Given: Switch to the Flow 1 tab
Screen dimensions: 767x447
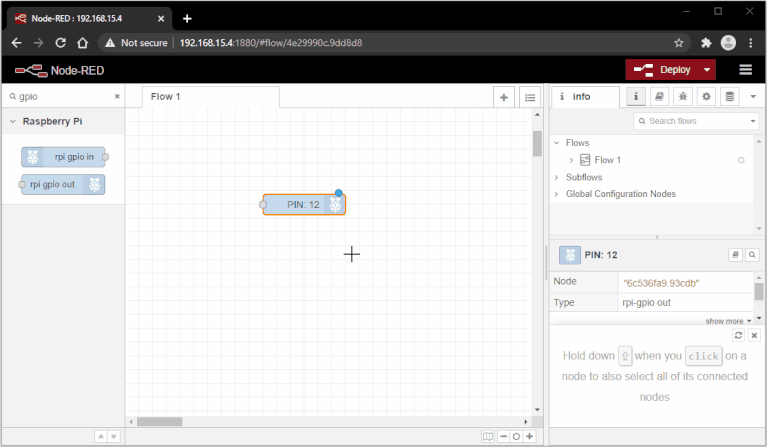Looking at the screenshot, I should pos(166,97).
